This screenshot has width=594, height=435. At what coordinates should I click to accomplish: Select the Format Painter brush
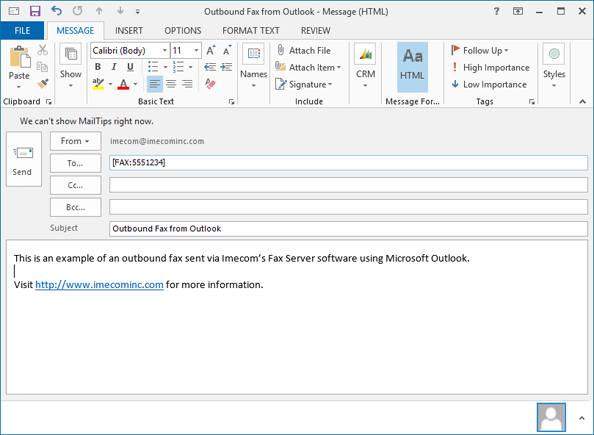[x=42, y=83]
